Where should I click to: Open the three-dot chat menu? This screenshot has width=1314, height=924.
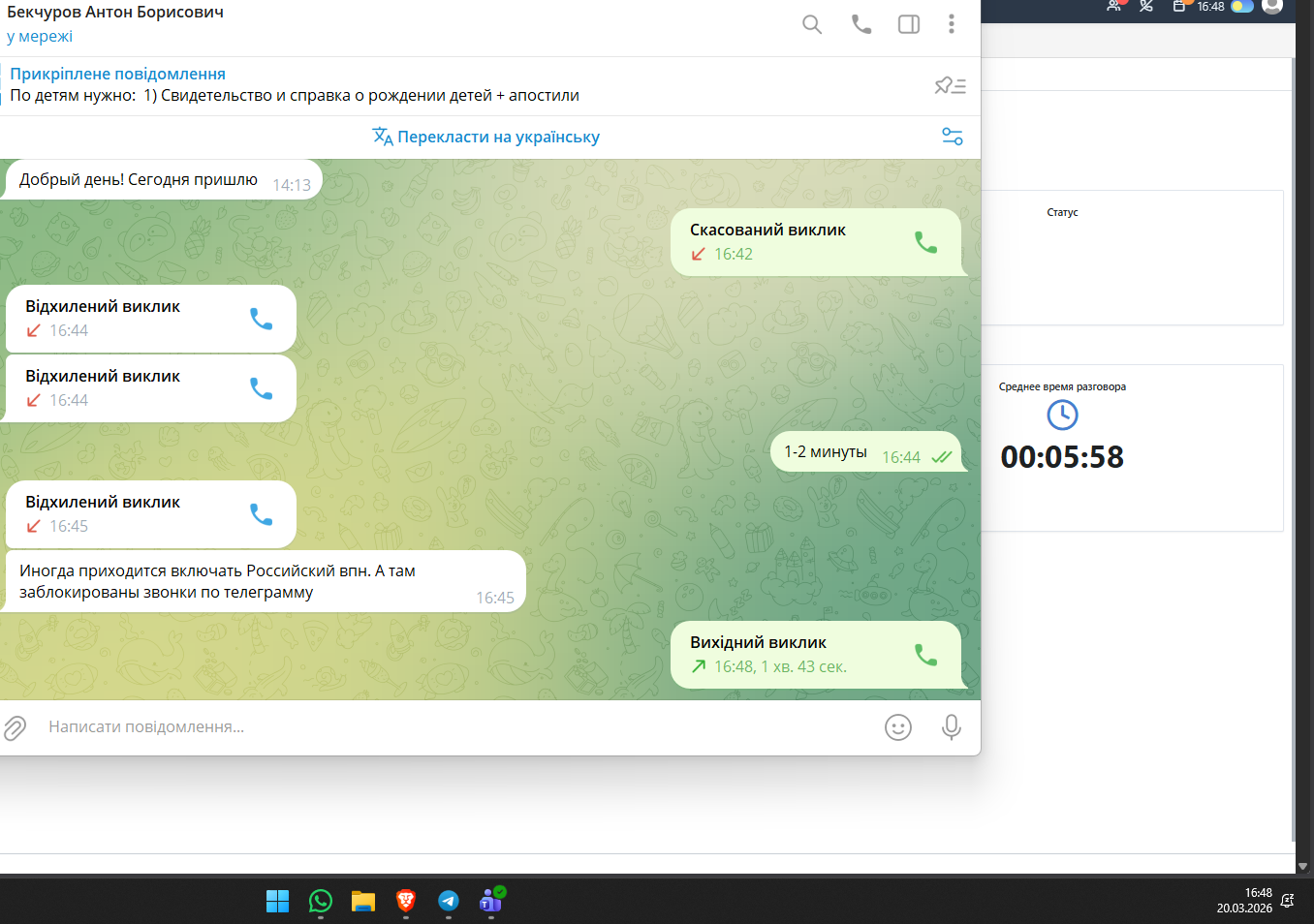point(952,24)
